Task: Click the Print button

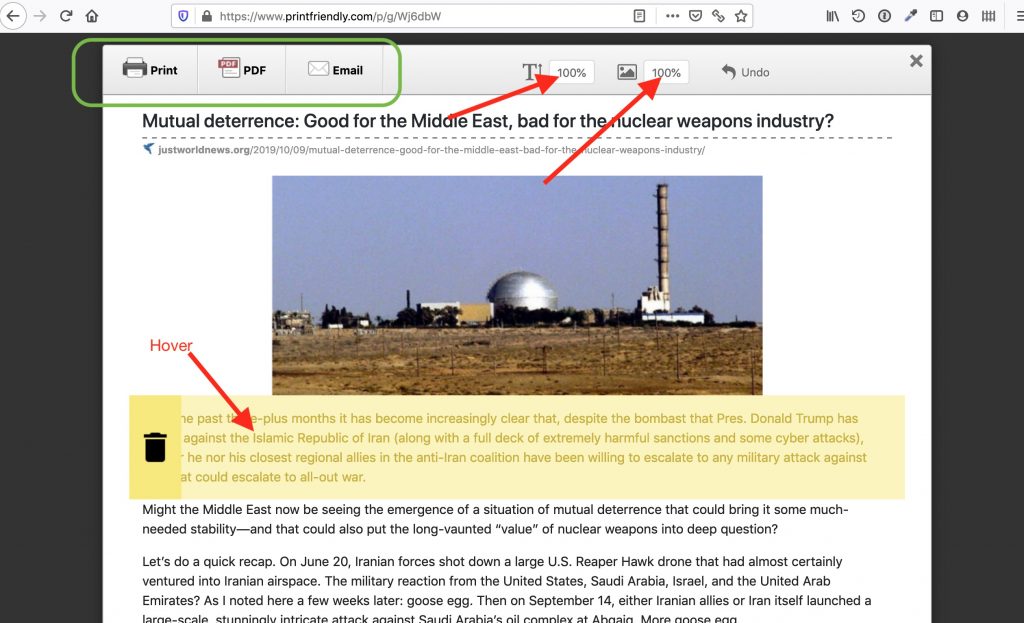Action: click(x=150, y=70)
